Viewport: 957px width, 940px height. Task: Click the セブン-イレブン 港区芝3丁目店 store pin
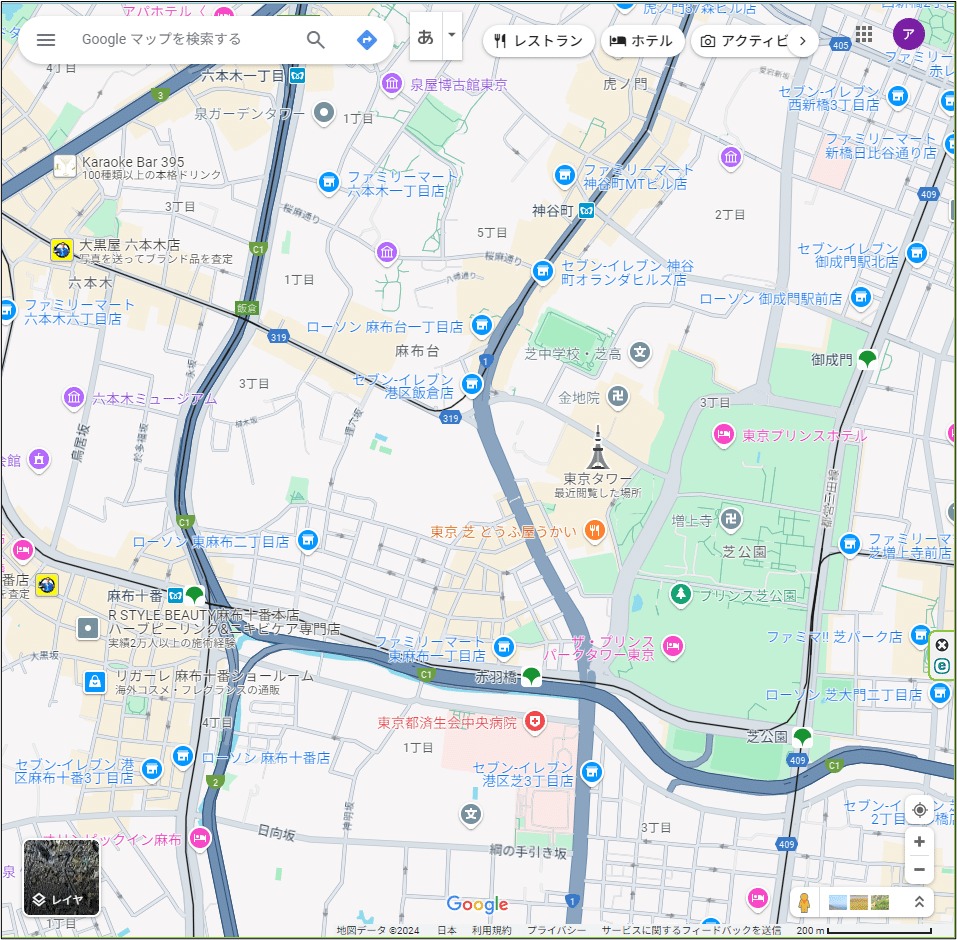tap(591, 772)
